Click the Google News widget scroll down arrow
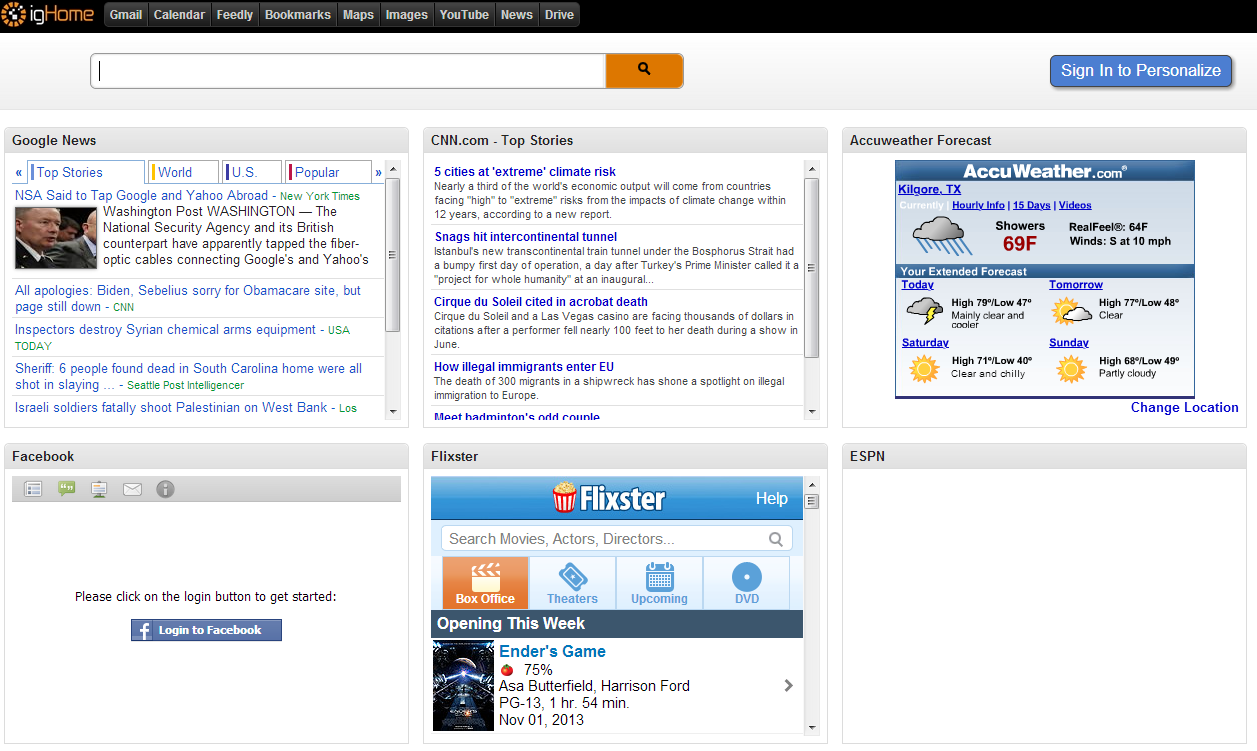Viewport: 1257px width, 751px height. click(x=393, y=411)
